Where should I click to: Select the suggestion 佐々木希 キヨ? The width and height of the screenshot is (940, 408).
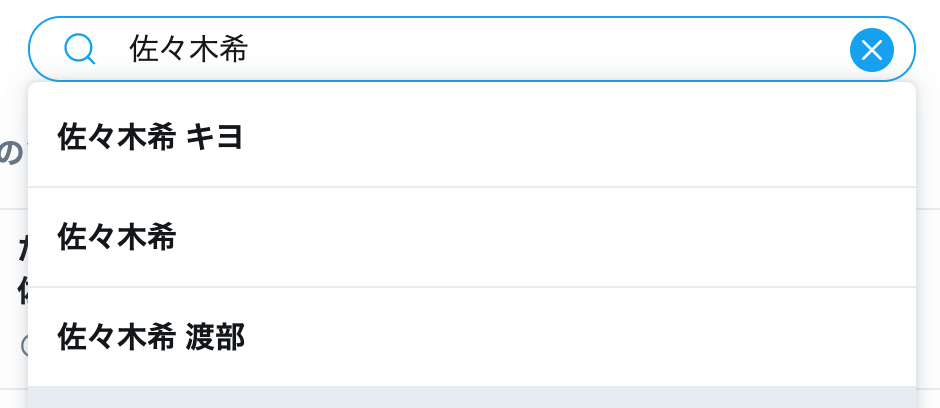tap(150, 137)
